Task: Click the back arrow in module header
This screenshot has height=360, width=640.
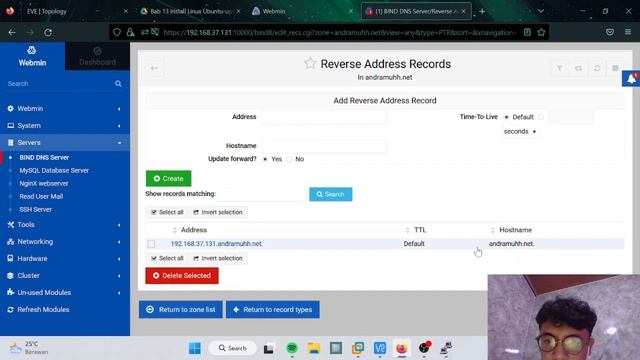Action: [154, 68]
